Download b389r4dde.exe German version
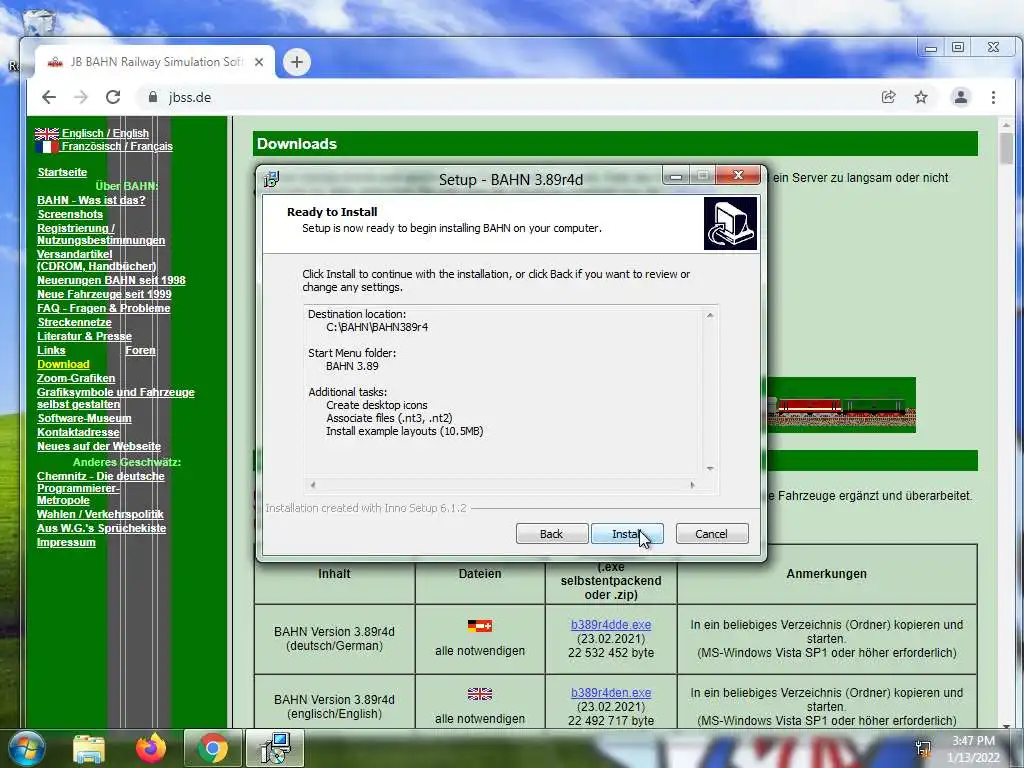Screen dimensions: 1024x768 click(x=611, y=625)
